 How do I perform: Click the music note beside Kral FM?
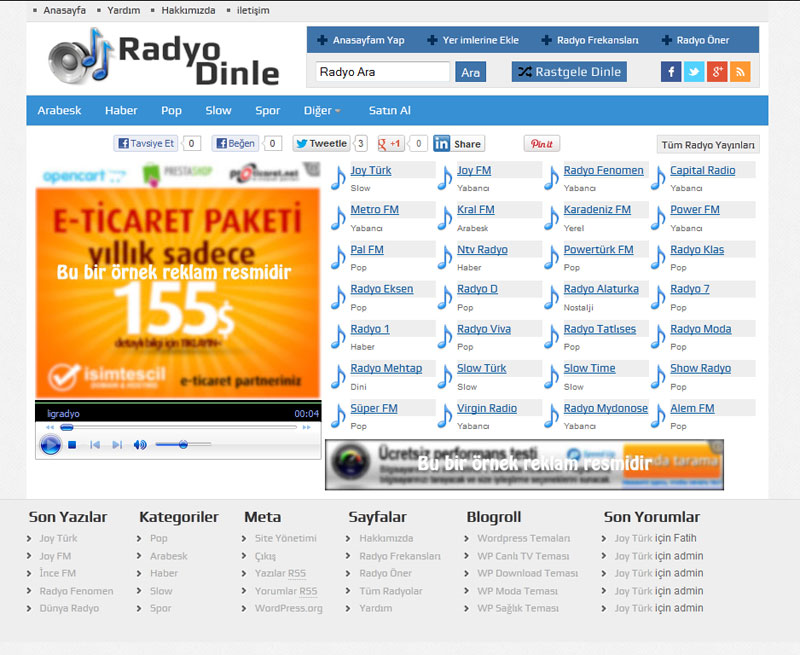[444, 218]
